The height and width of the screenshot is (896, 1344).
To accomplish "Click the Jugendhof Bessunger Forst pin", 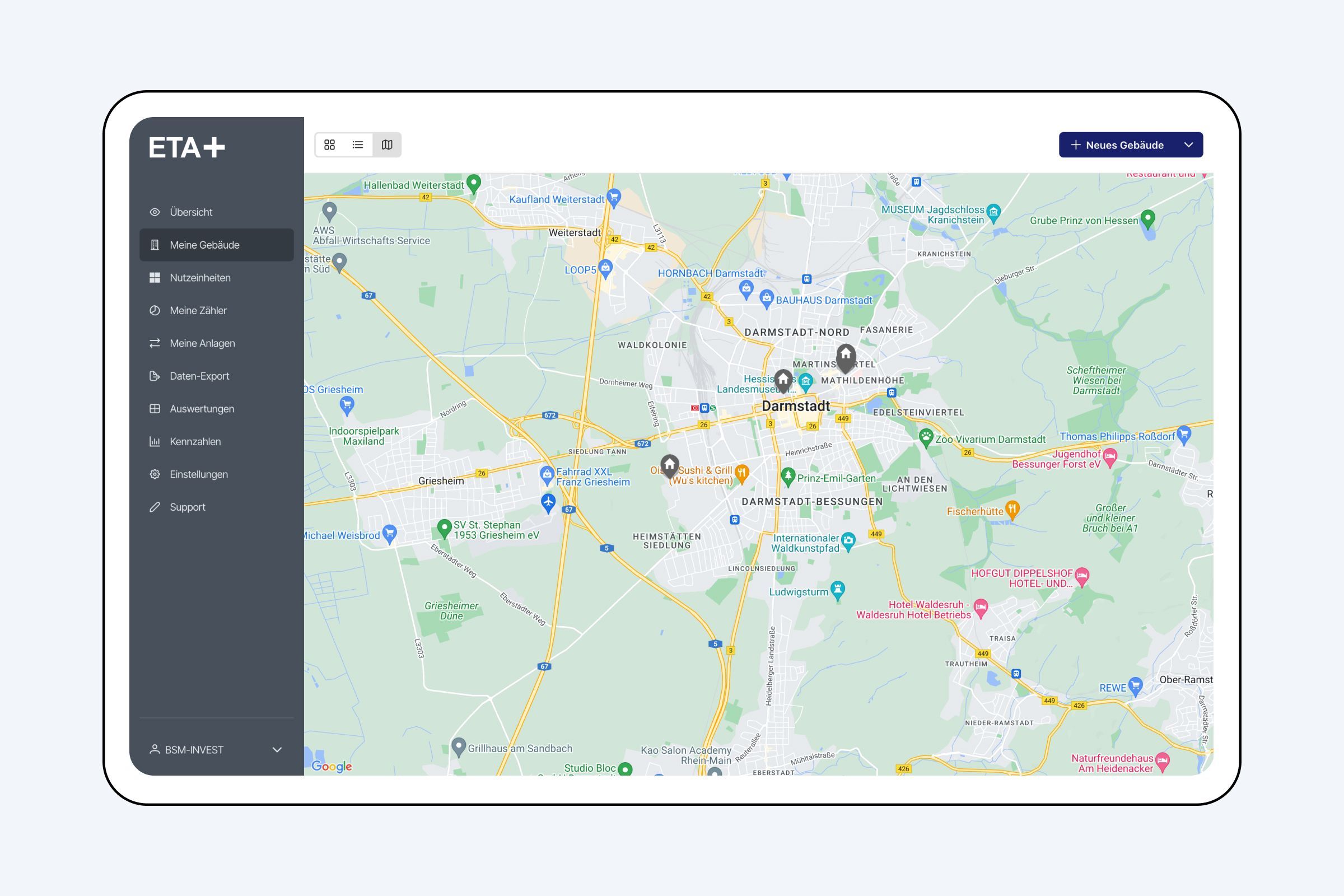I will (x=1110, y=458).
